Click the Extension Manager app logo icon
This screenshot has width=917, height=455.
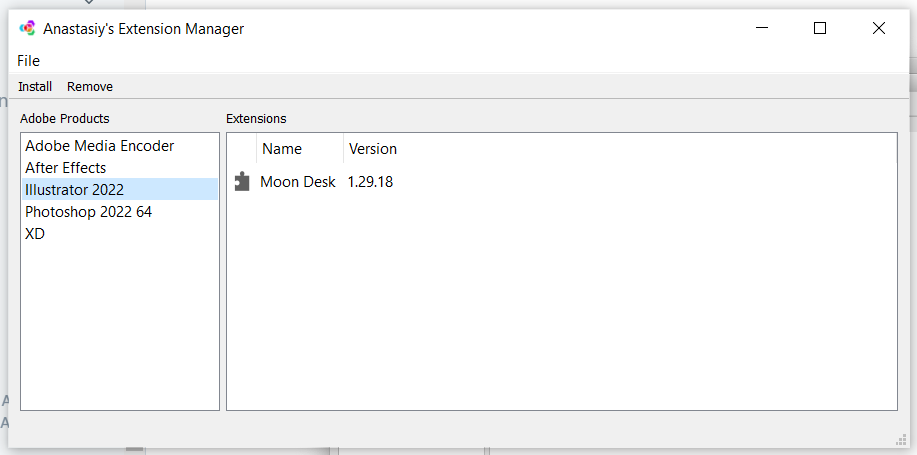[x=27, y=28]
